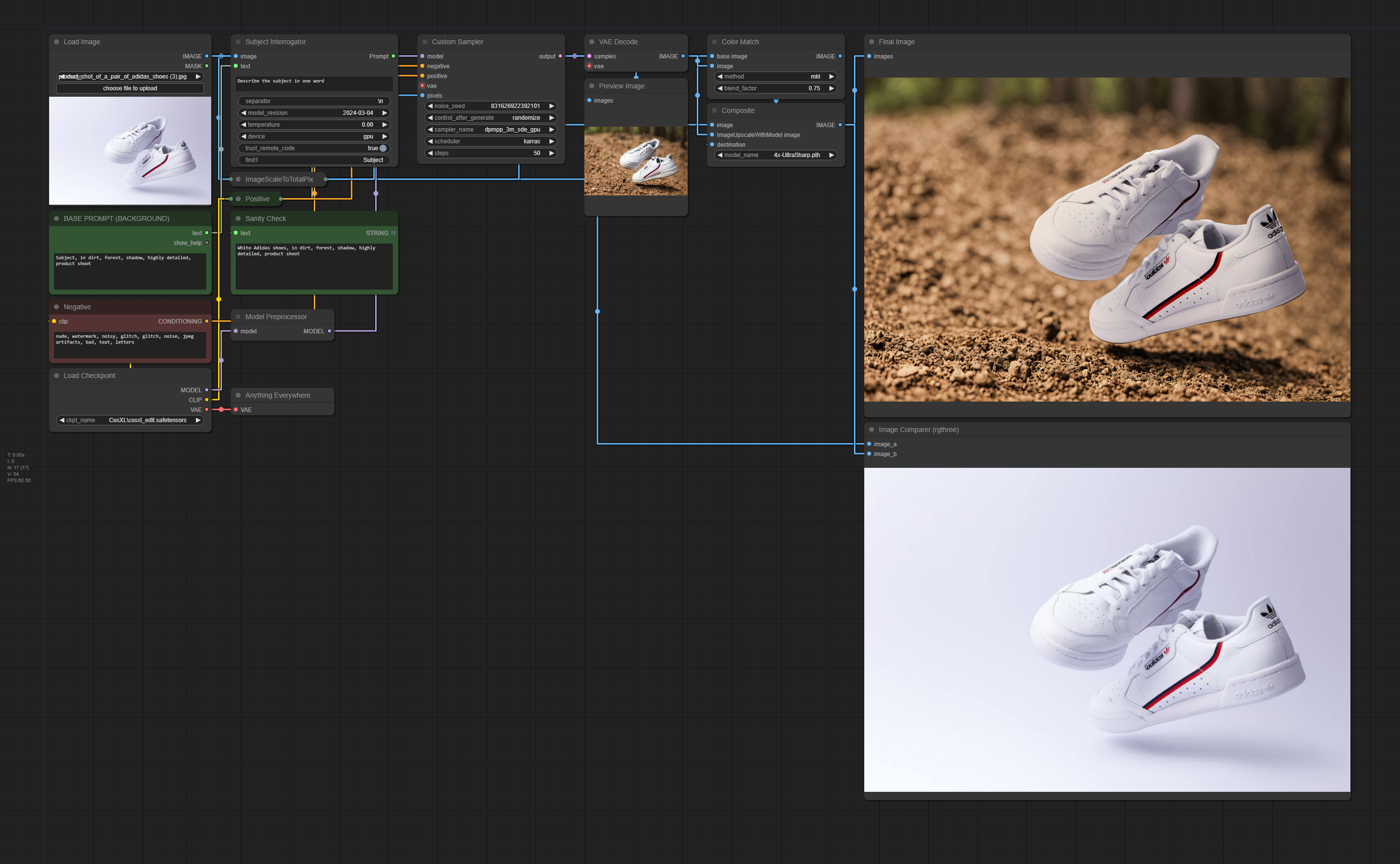
Task: Click the Color Match node grid icon
Action: click(714, 42)
